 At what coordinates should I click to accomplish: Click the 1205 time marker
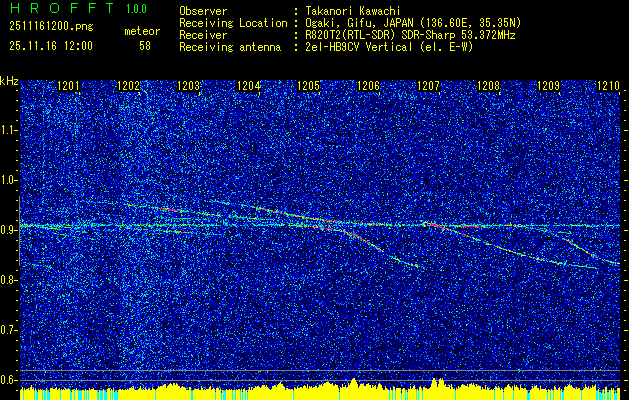(308, 85)
